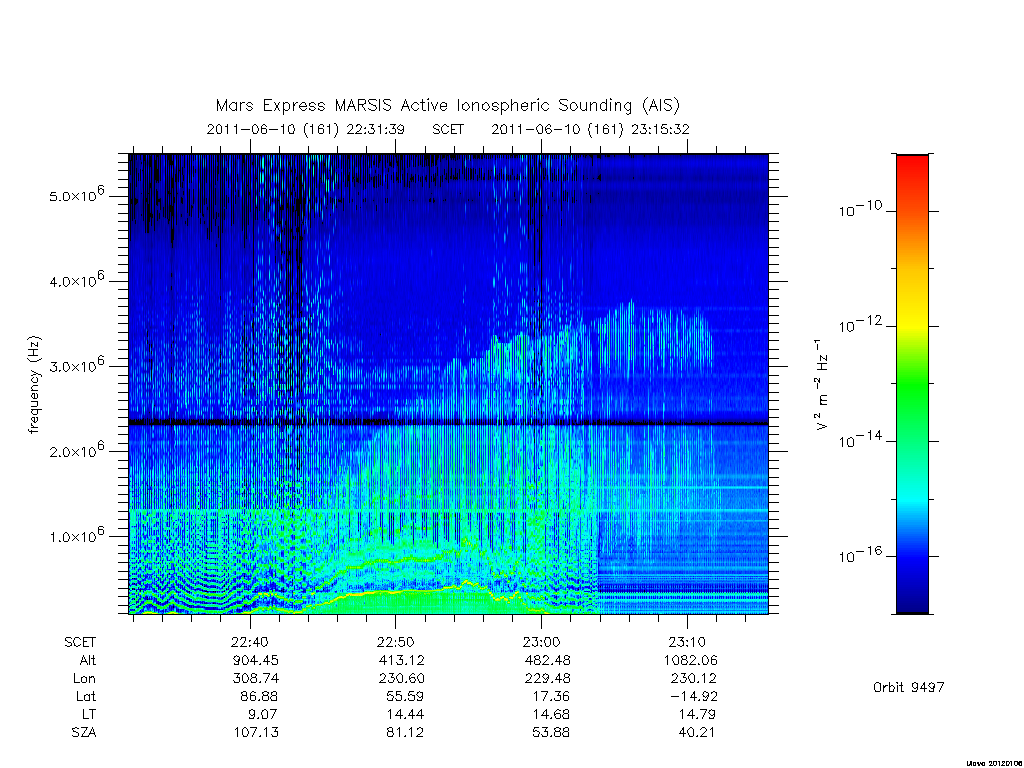Click the 'Lon' row label

tap(84, 679)
